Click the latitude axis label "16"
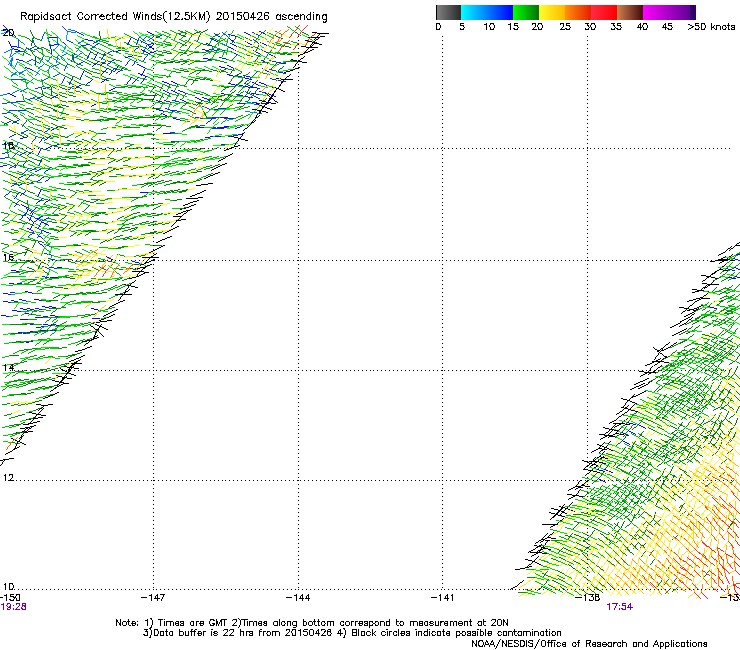This screenshot has width=740, height=650. pos(8,258)
